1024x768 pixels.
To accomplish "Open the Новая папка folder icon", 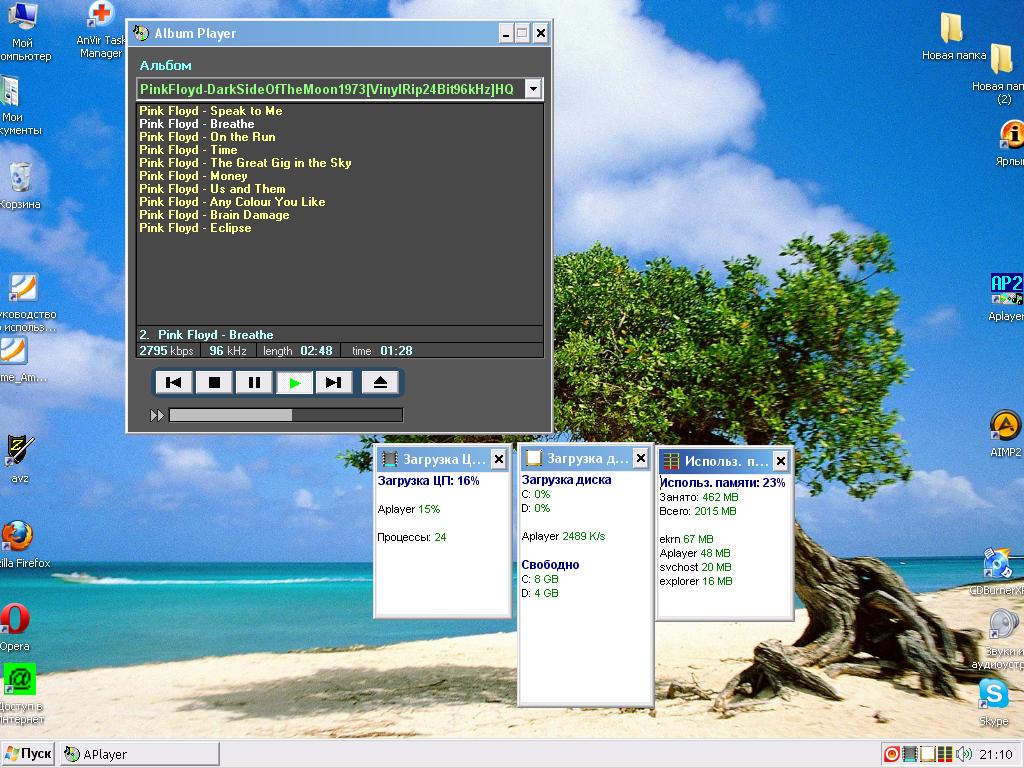I will click(x=952, y=28).
